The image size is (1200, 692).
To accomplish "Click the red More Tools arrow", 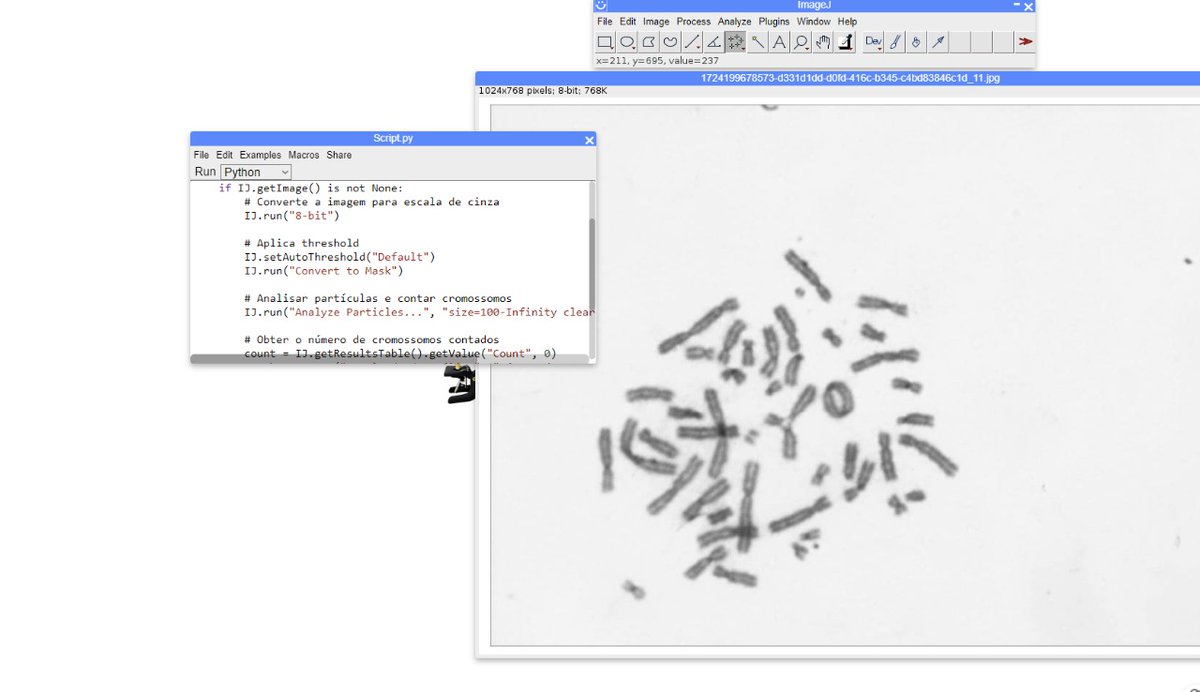I will click(1025, 42).
